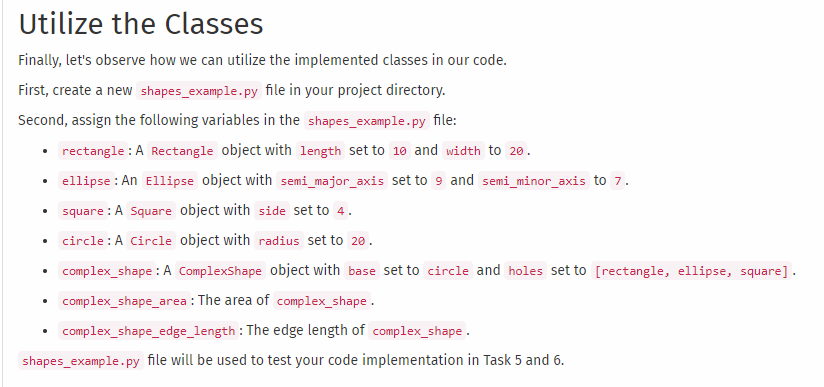Click the "complex_shape_area" variable code
This screenshot has width=824, height=387.
click(124, 301)
